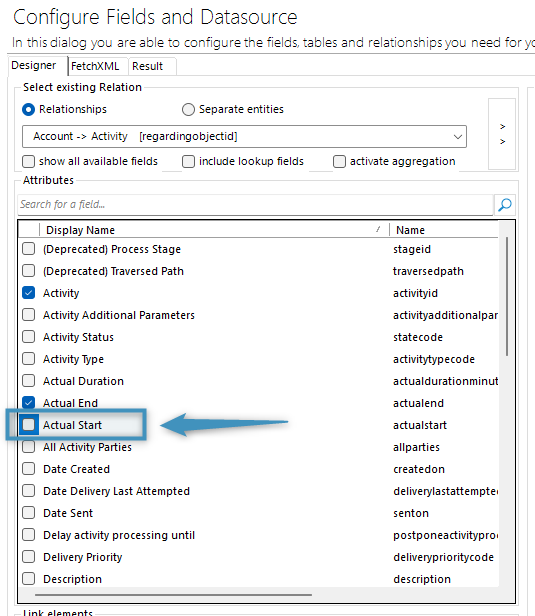535x616 pixels.
Task: Select the 'activitytypecode' name cell
Action: coord(434,359)
